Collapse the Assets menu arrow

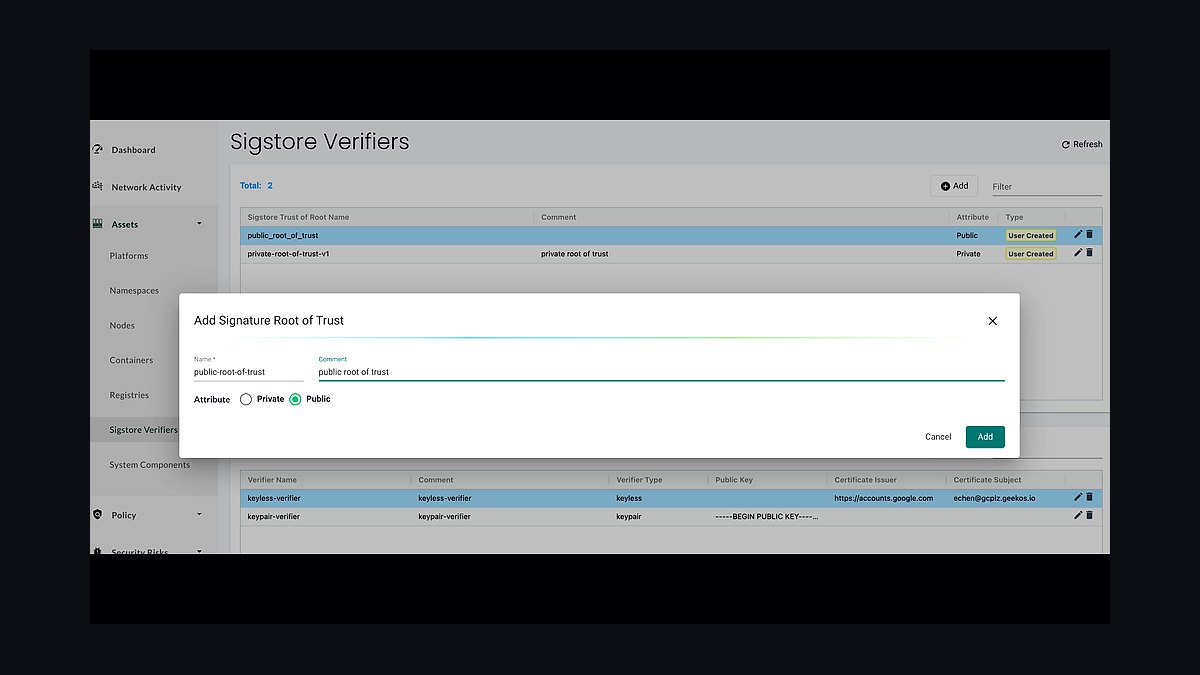point(199,224)
